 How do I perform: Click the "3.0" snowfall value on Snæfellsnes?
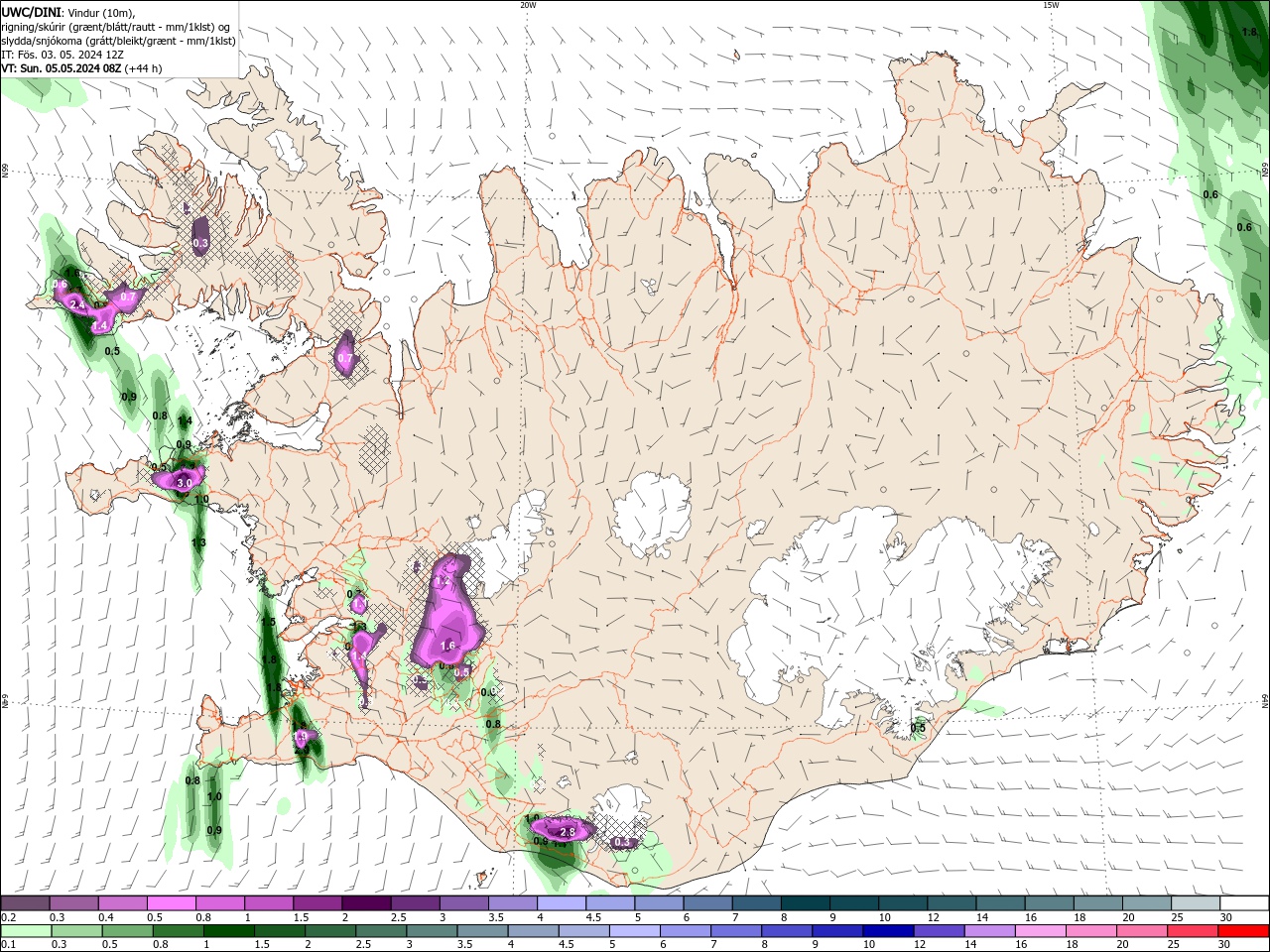click(185, 483)
